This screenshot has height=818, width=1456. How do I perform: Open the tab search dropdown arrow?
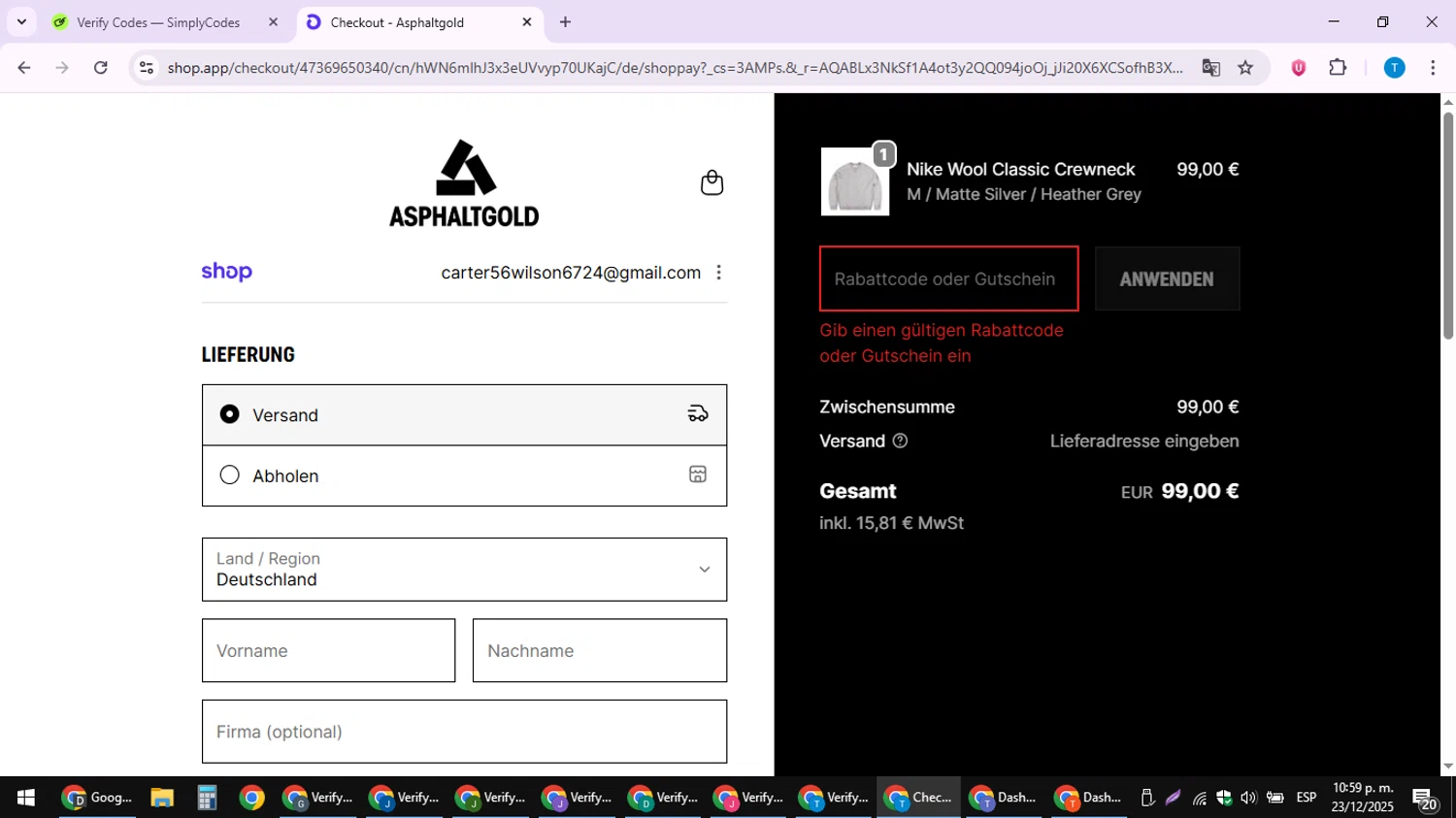pos(21,22)
